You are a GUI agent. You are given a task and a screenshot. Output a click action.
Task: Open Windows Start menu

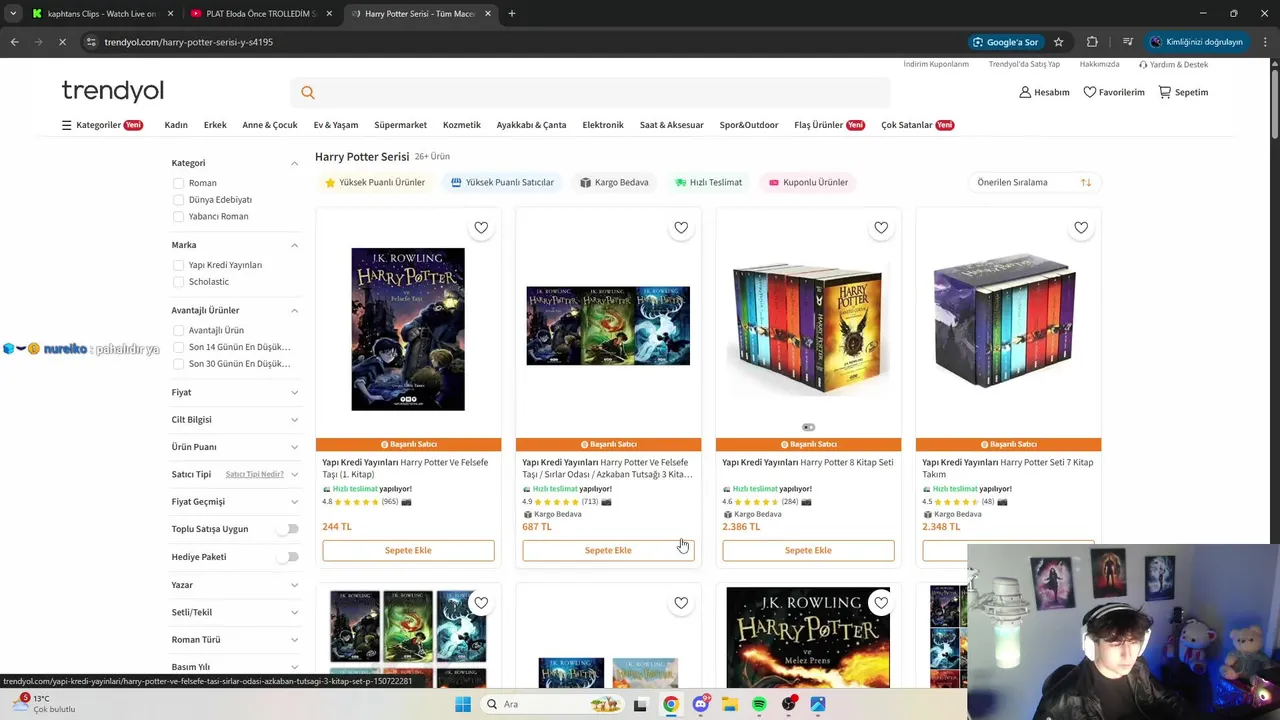463,704
